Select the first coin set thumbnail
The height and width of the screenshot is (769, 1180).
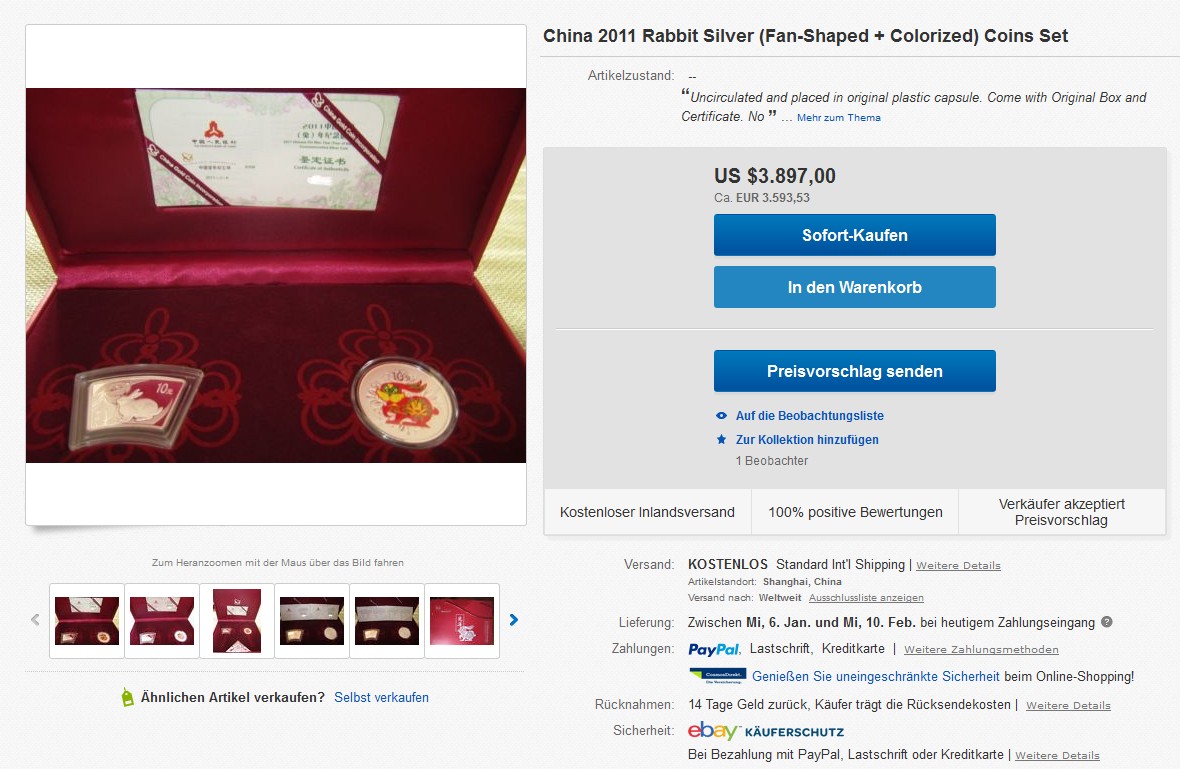[x=87, y=621]
